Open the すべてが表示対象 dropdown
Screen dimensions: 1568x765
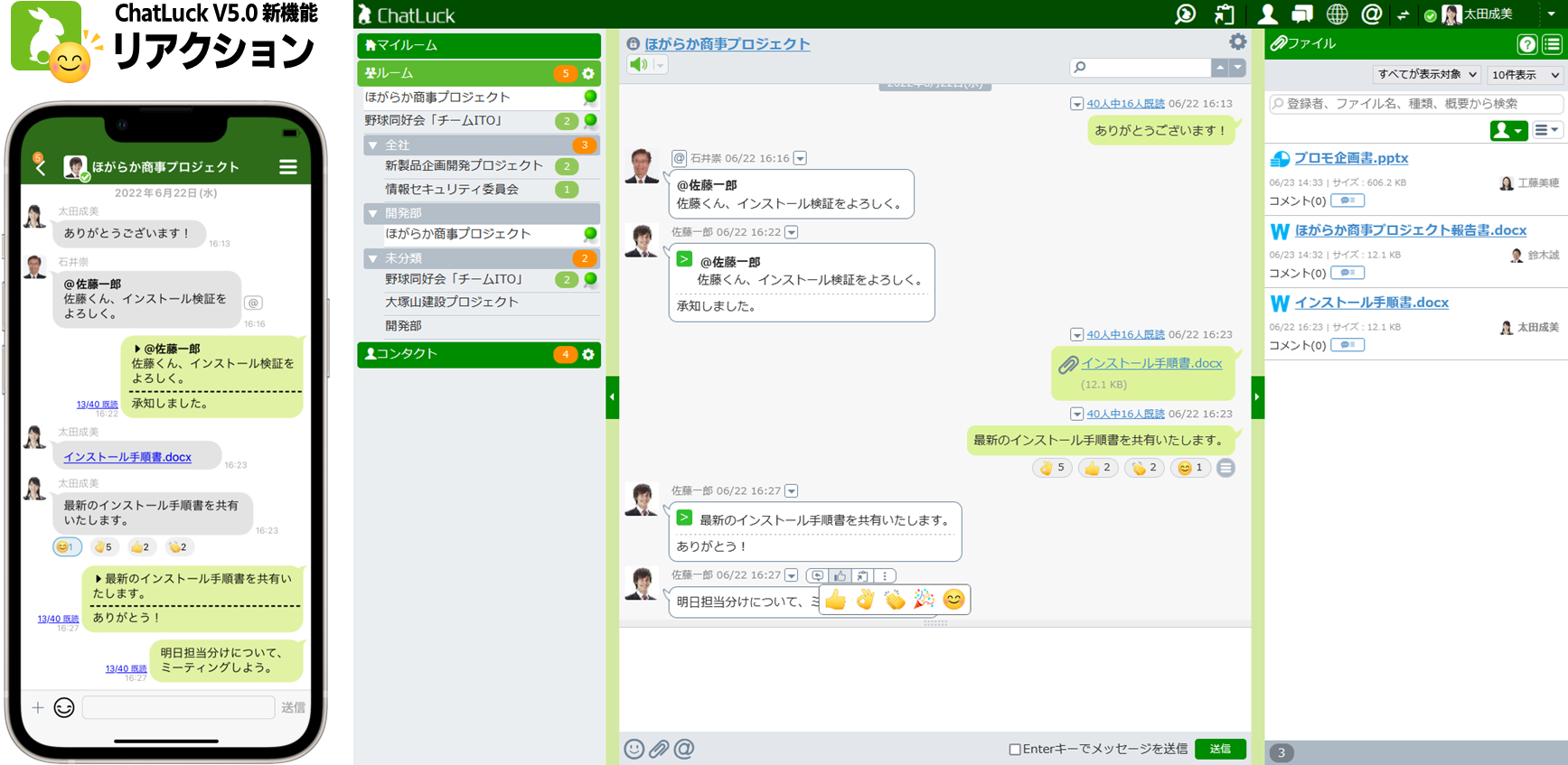[1427, 74]
